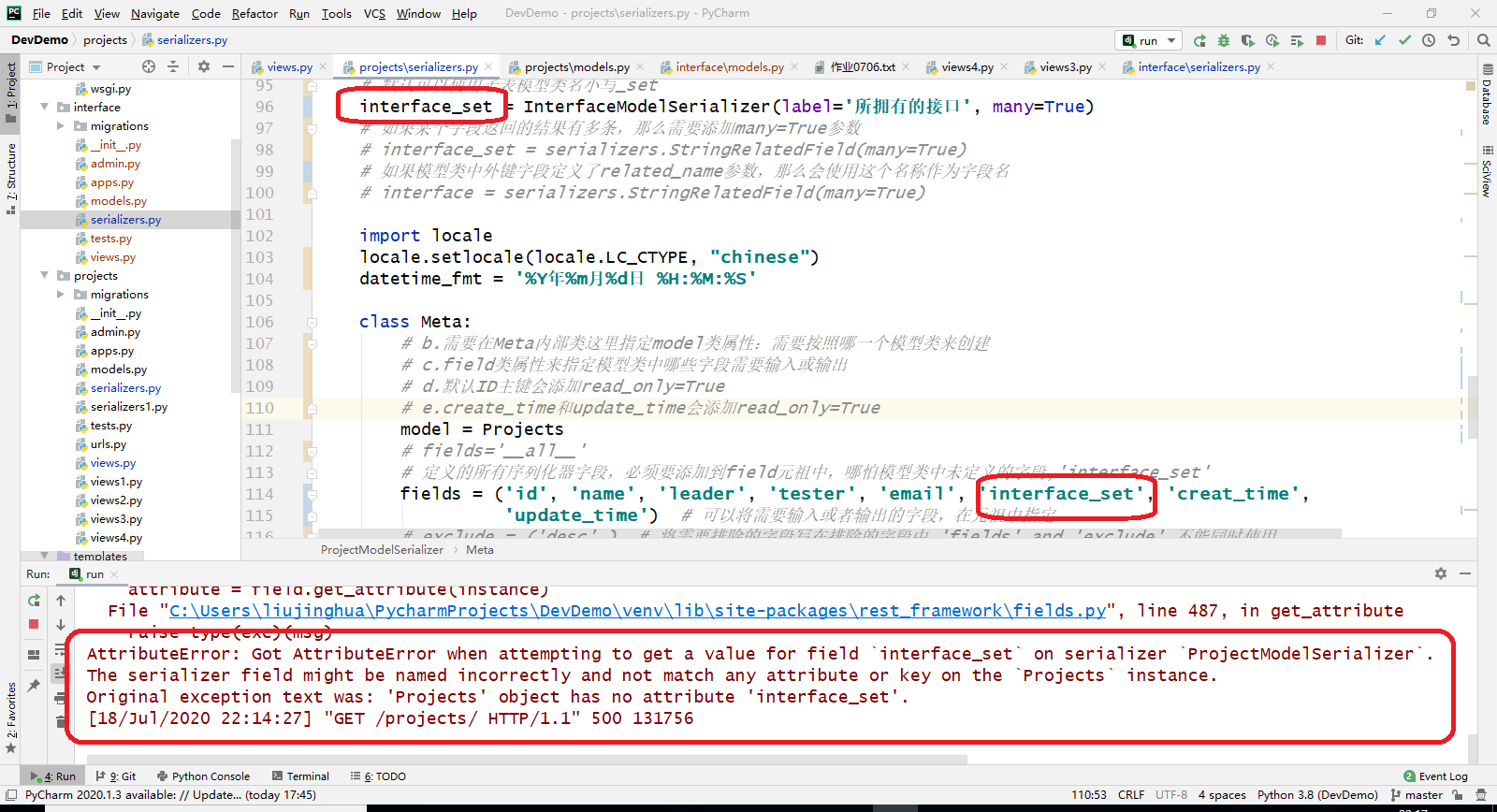
Task: Open the Navigate menu
Action: point(155,13)
